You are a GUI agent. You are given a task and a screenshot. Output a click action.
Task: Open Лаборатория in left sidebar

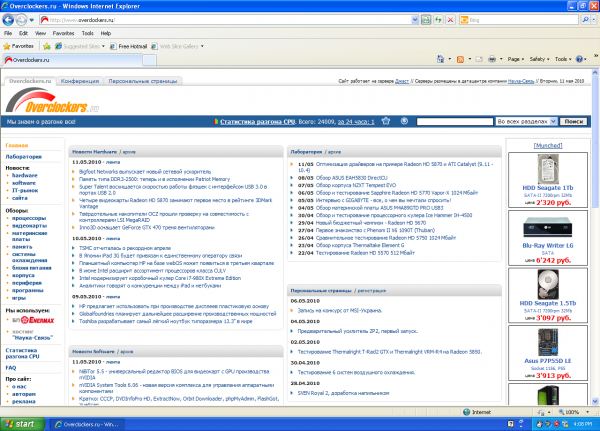pyautogui.click(x=23, y=157)
